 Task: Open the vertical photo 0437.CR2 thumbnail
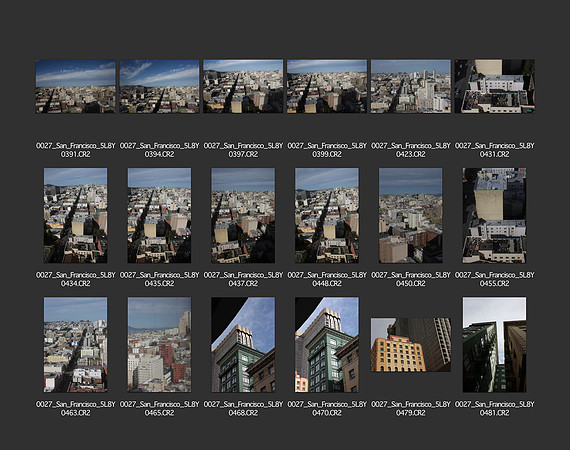[x=243, y=216]
